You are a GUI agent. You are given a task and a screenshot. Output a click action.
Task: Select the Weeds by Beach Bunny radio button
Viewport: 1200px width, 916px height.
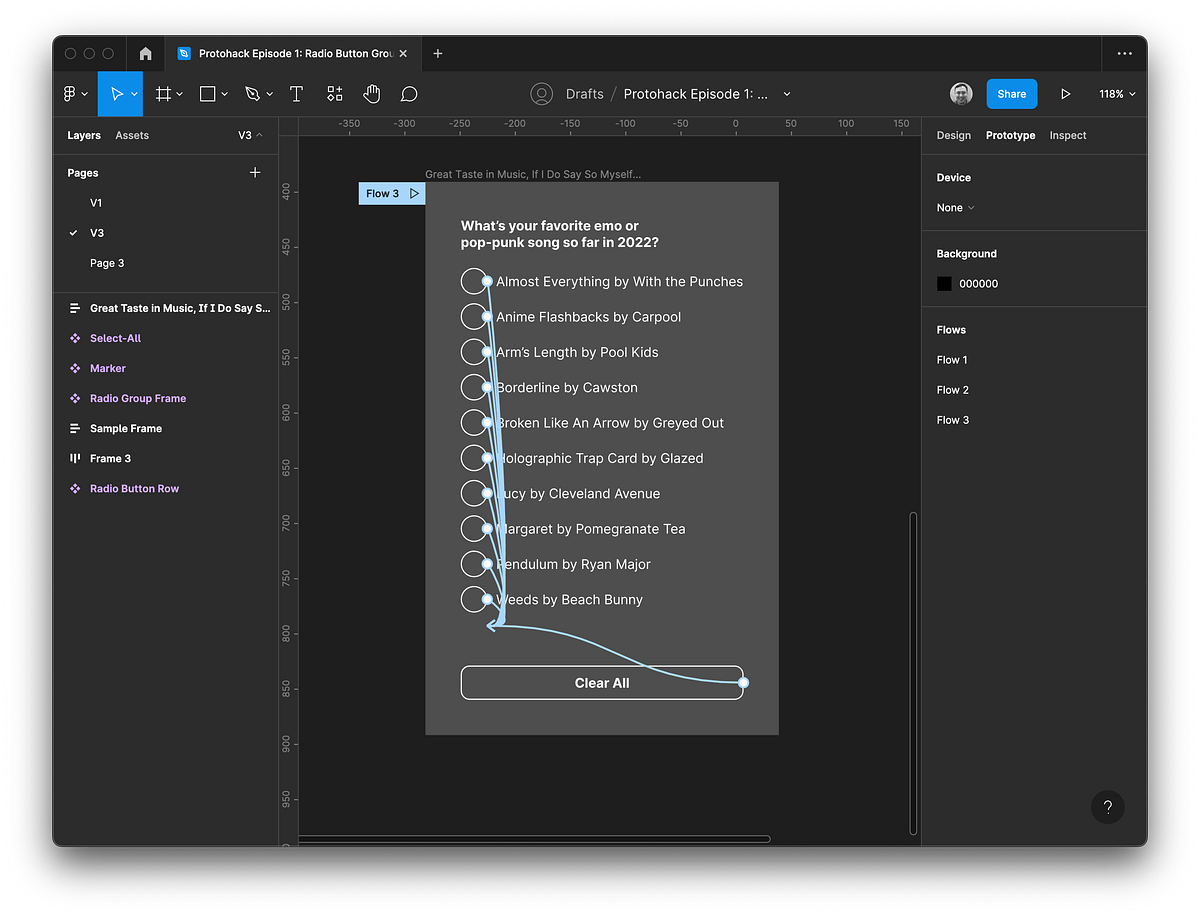(x=475, y=599)
